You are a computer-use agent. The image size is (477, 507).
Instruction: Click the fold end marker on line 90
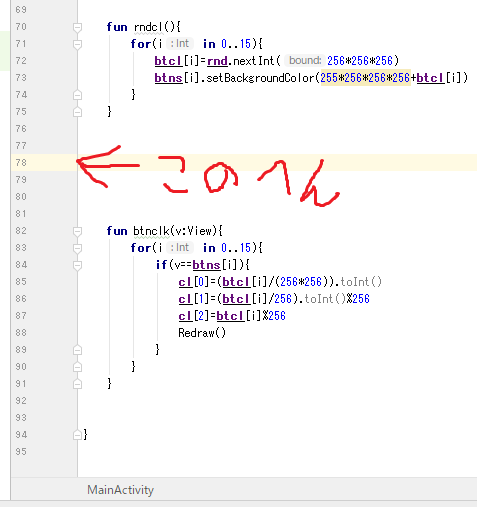click(77, 367)
